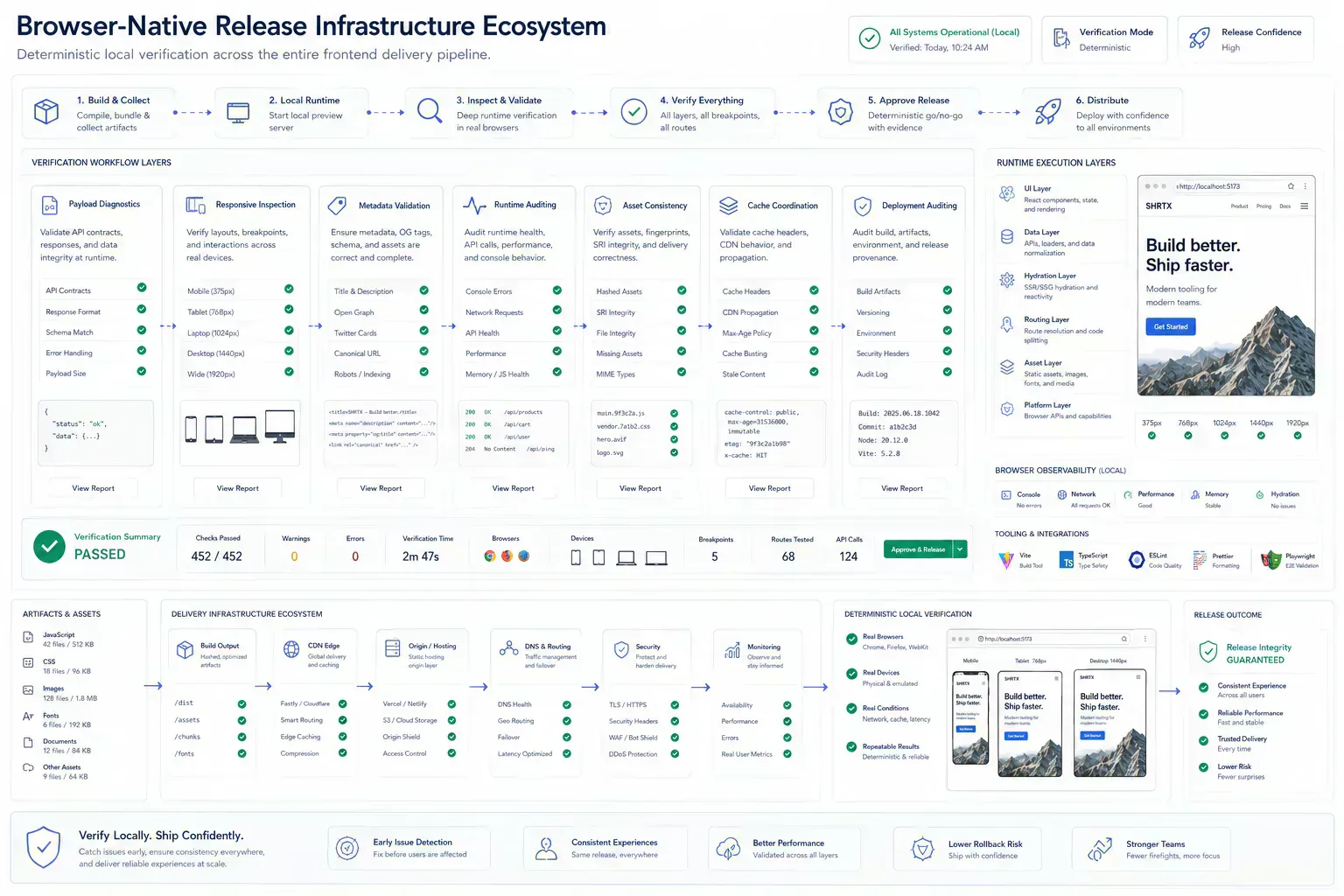Click the Distribute rocket icon
Image resolution: width=1344 pixels, height=896 pixels.
pos(1048,112)
